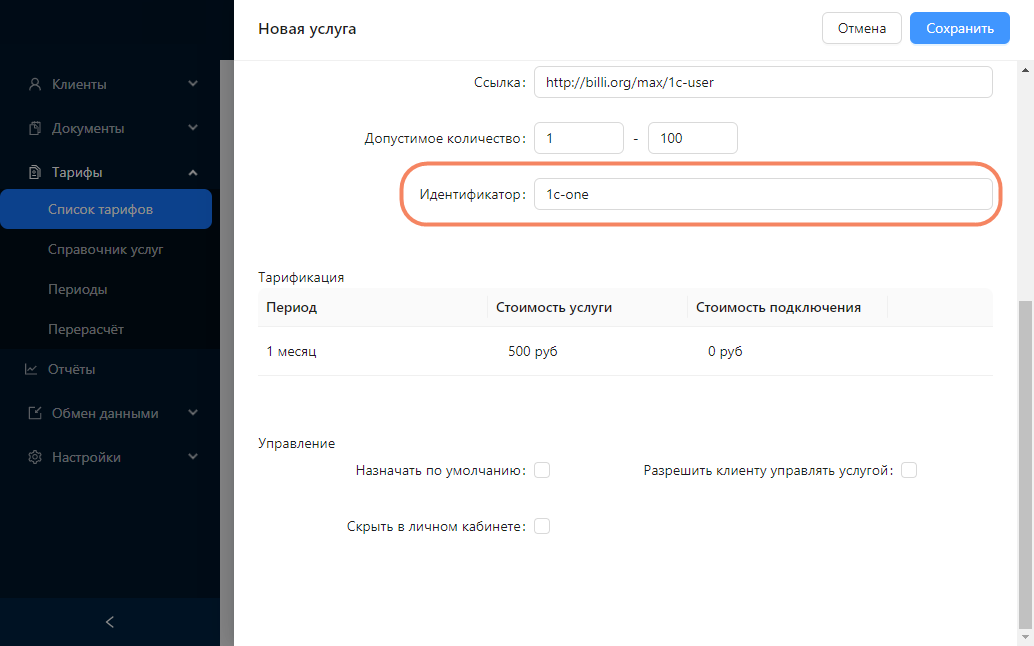Go to Периоды in the sidebar

(78, 289)
